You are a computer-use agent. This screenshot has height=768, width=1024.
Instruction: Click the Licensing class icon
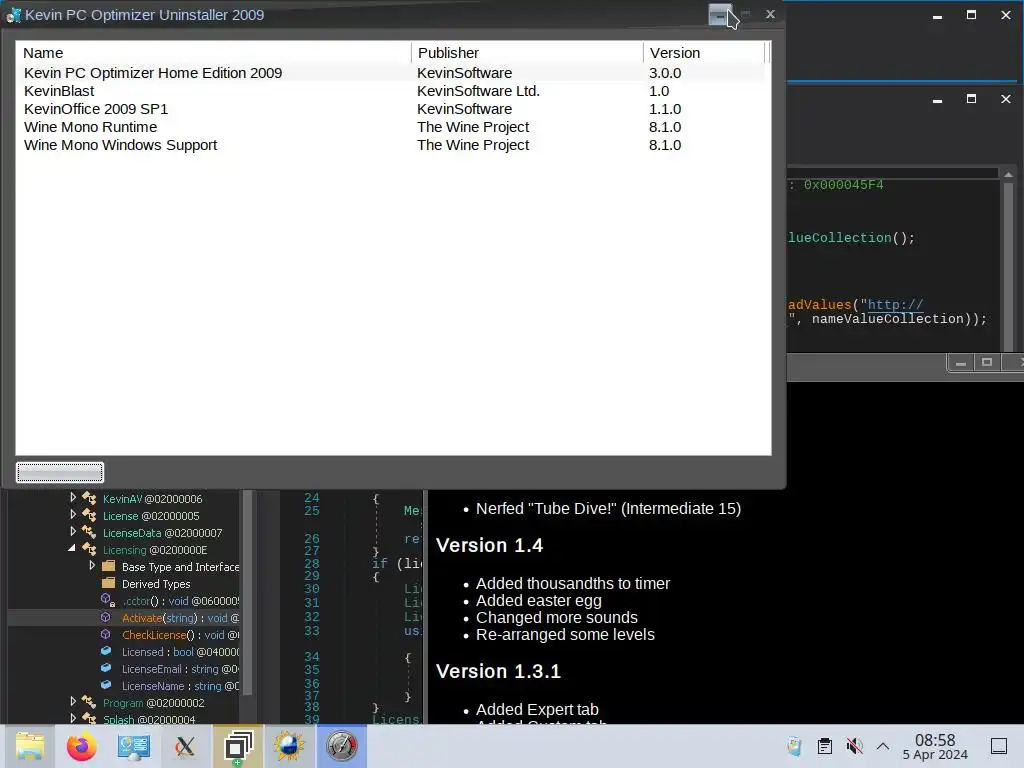coord(89,549)
